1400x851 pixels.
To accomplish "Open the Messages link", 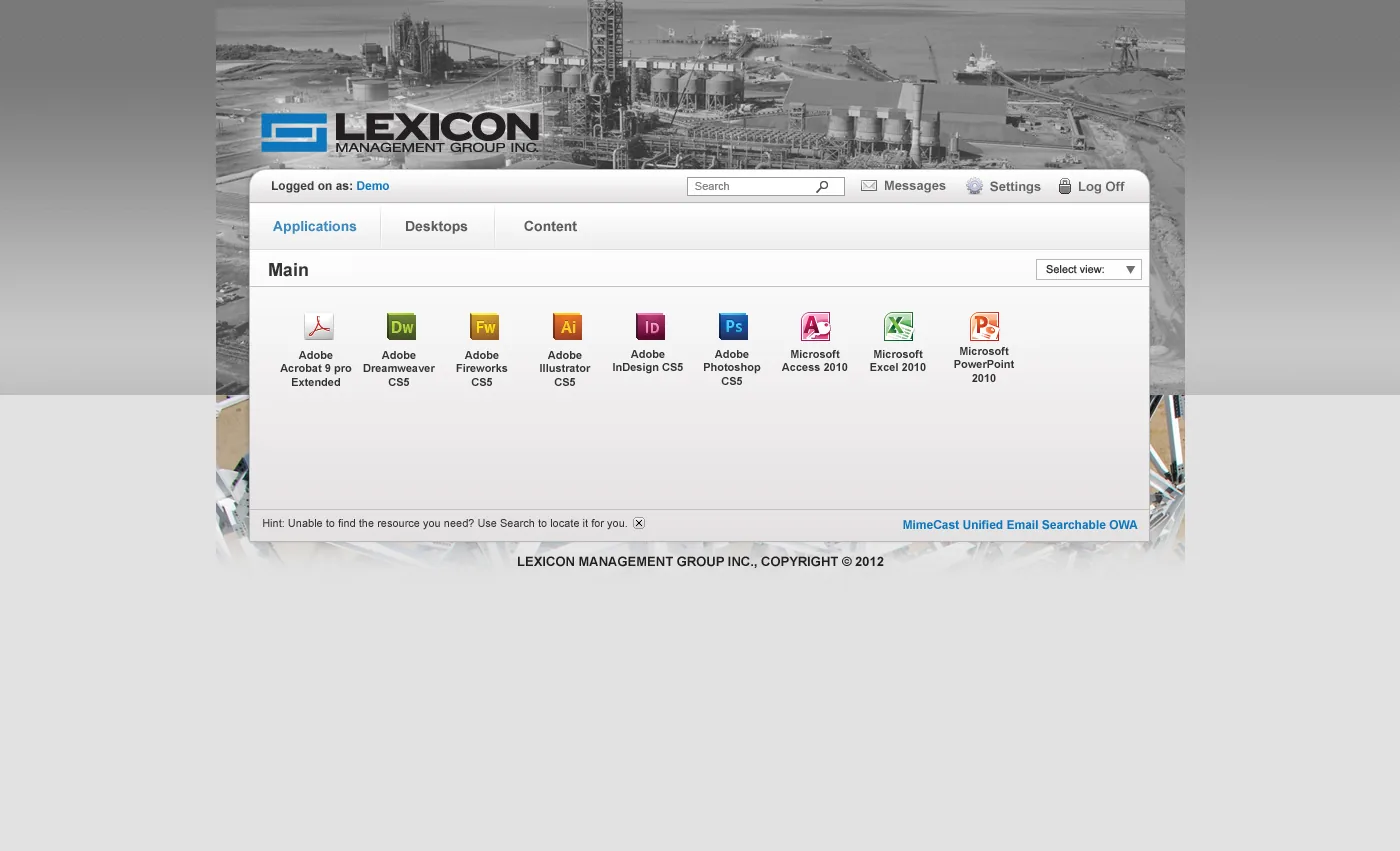I will 915,186.
